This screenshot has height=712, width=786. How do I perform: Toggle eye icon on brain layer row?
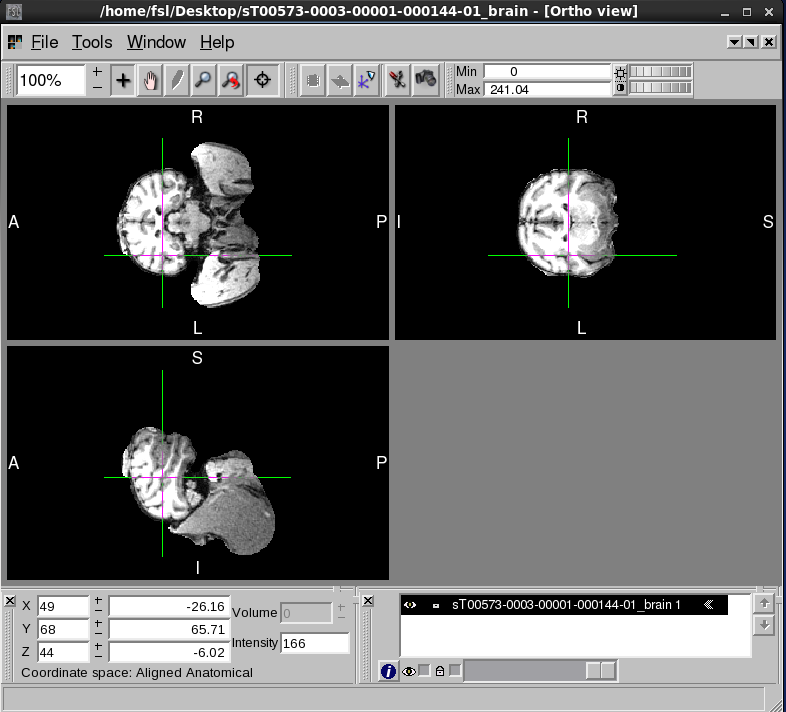(x=410, y=605)
